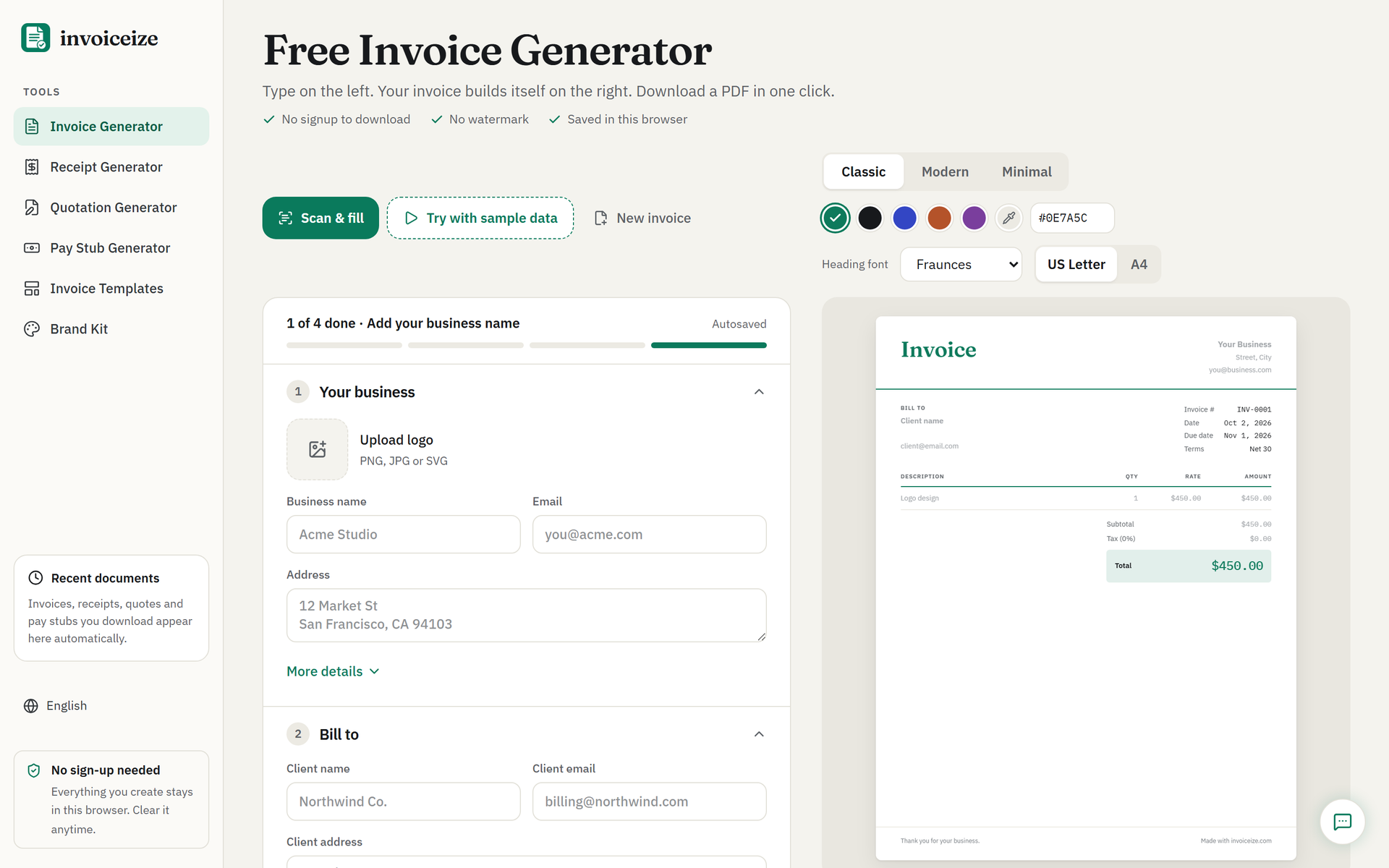This screenshot has width=1389, height=868.
Task: Switch to the Classic template tab
Action: [863, 172]
